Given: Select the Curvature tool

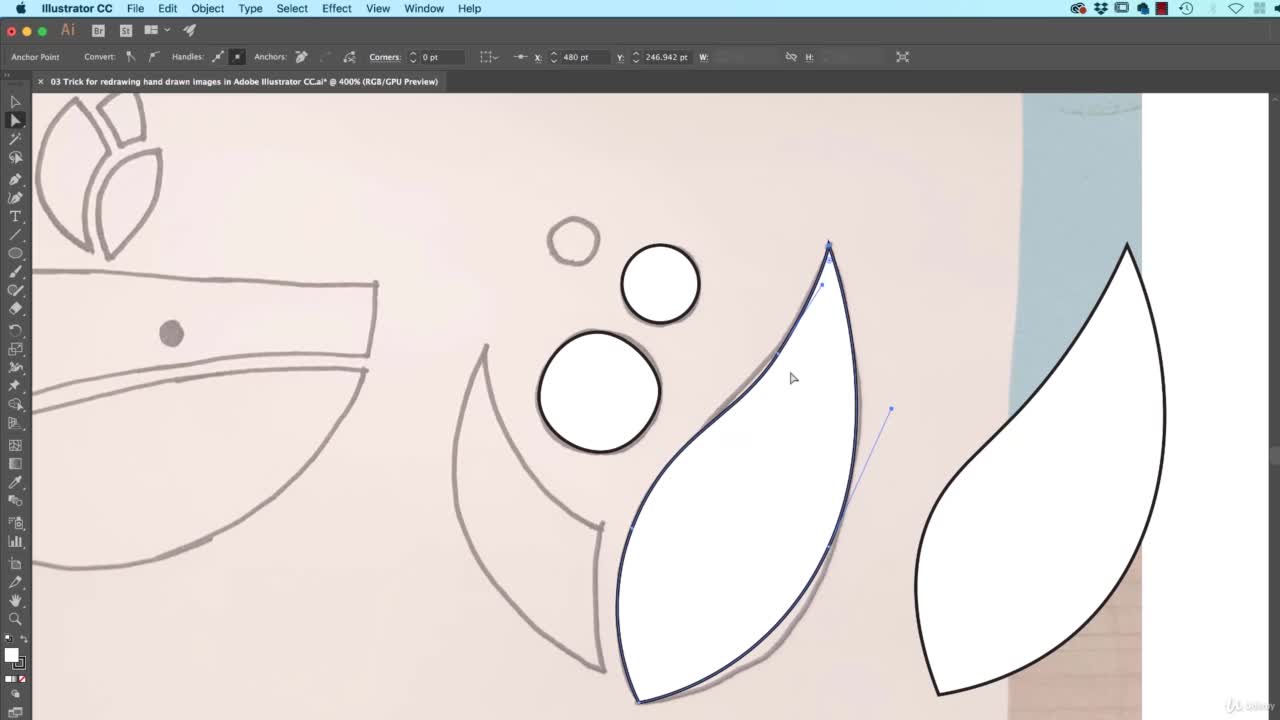Looking at the screenshot, I should [15, 197].
